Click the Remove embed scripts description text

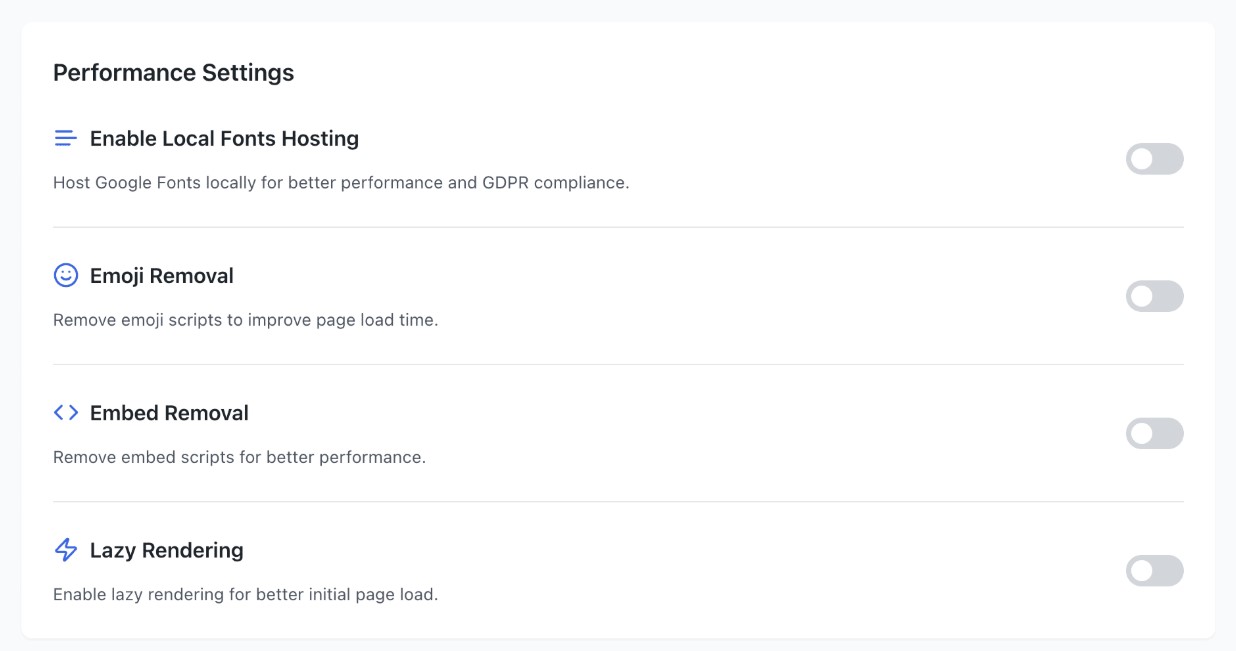pos(239,457)
